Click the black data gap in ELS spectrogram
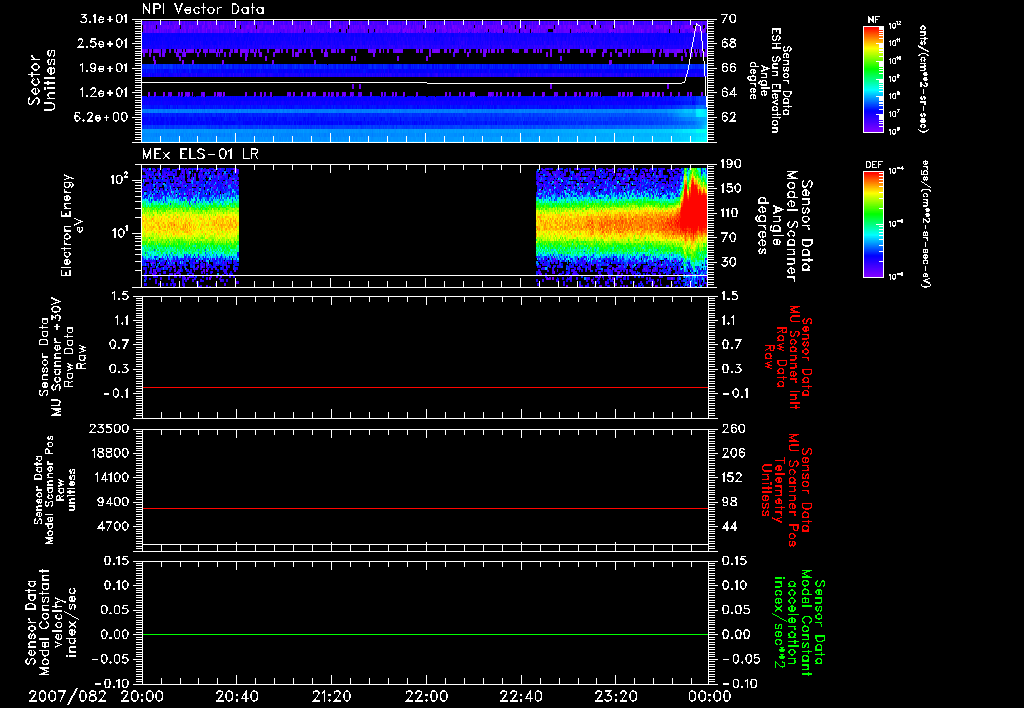Screen dimensions: 1024x708 pyautogui.click(x=388, y=222)
